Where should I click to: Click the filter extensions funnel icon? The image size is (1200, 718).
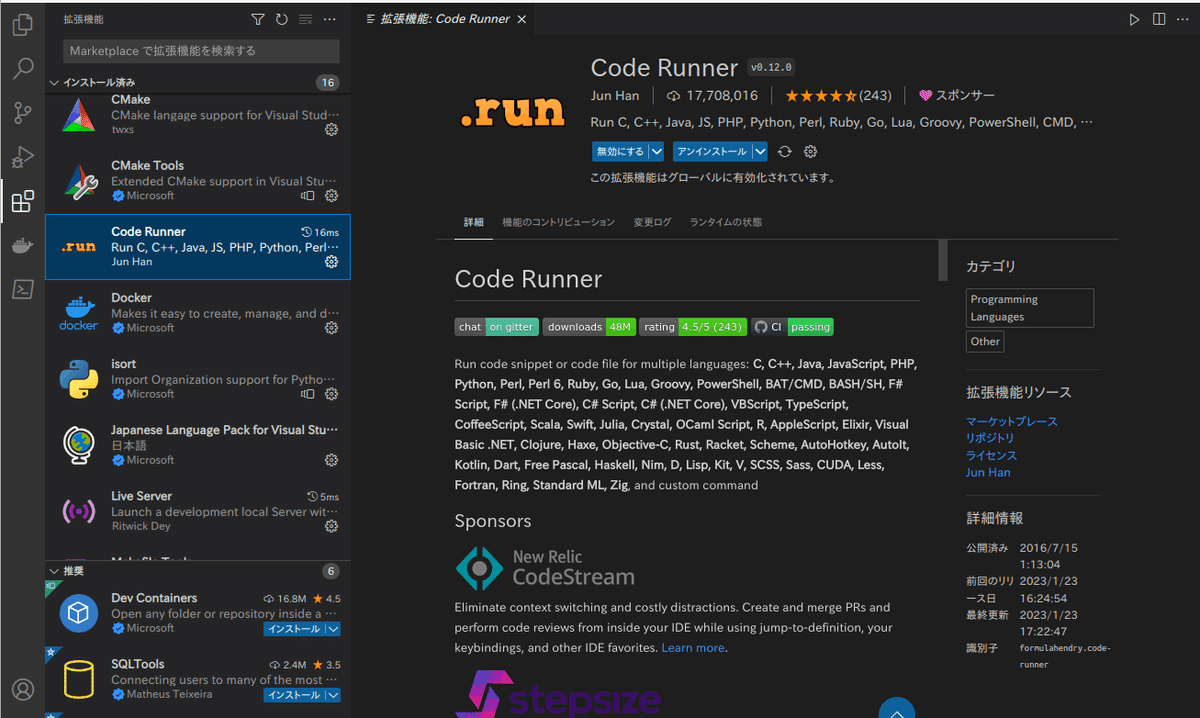coord(258,19)
